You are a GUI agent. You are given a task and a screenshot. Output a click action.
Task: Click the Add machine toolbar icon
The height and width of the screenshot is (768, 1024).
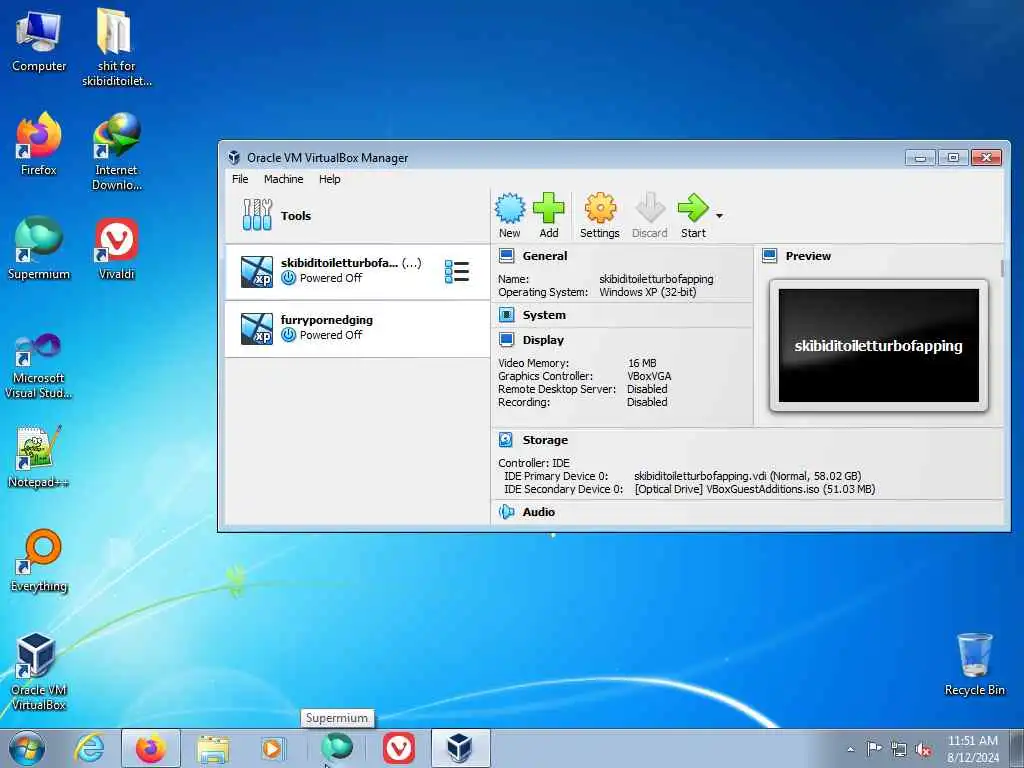[x=549, y=216]
